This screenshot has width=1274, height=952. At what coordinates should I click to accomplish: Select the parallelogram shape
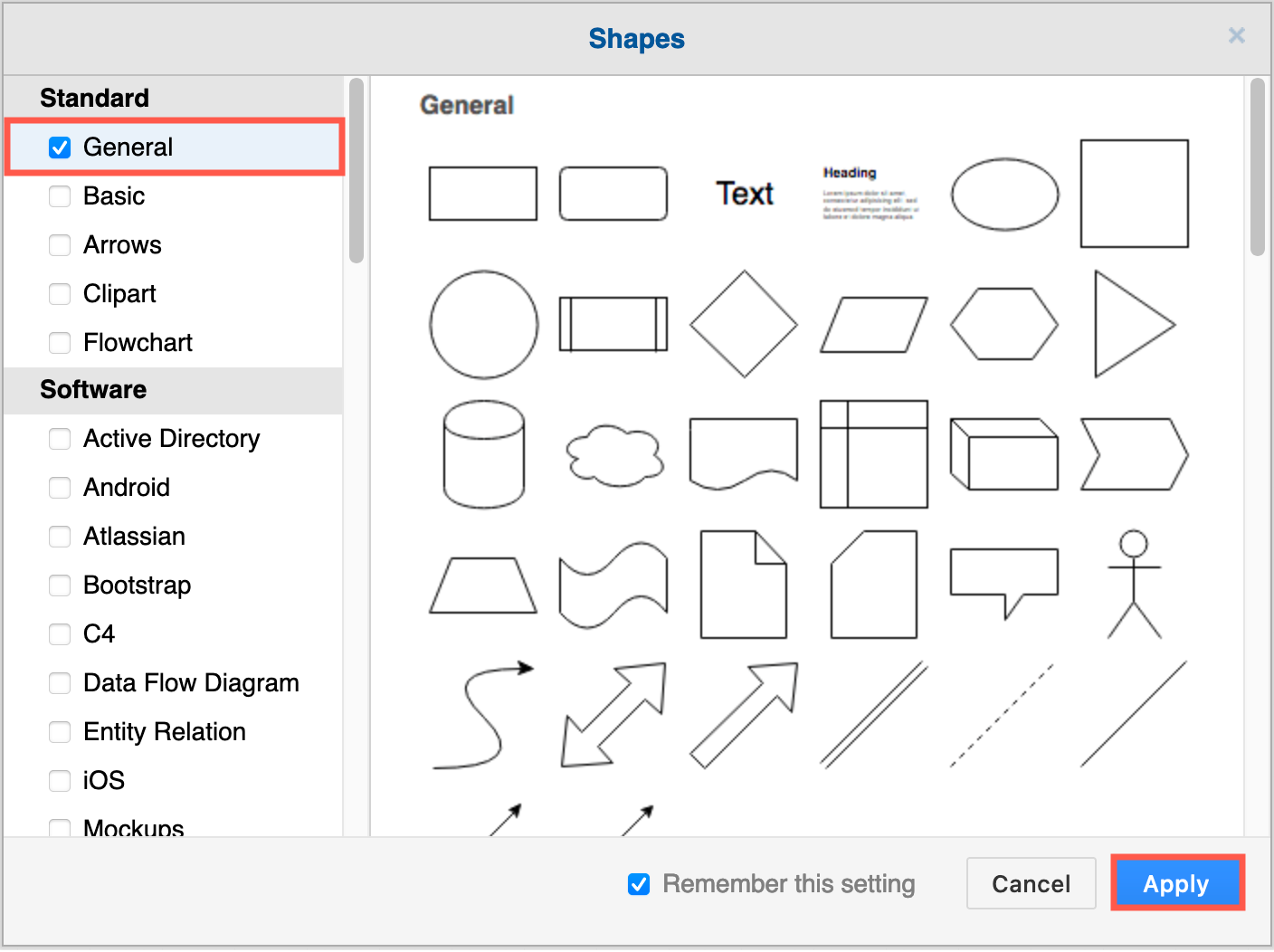click(x=873, y=324)
